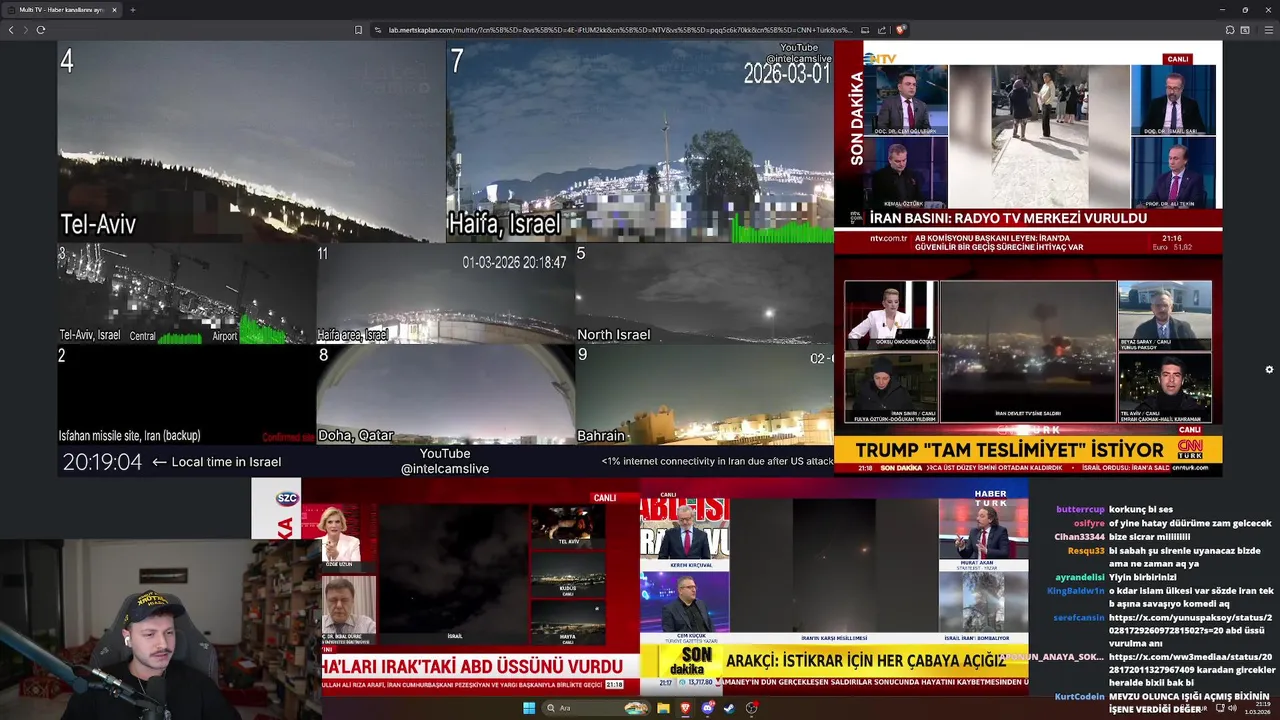Click the SZC channel logo
This screenshot has height=720, width=1280.
coord(287,498)
